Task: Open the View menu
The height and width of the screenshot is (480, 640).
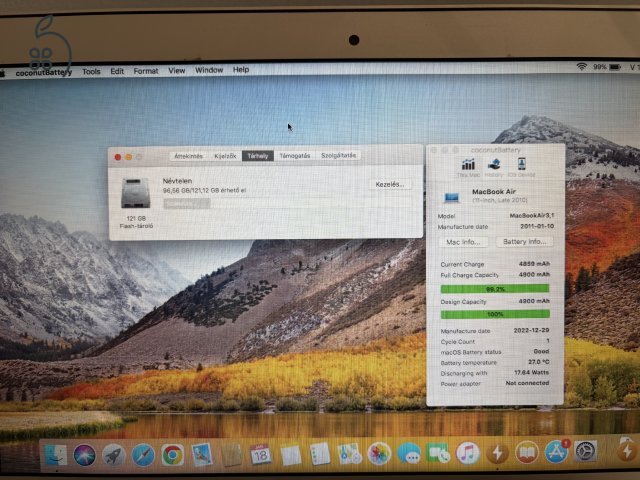Action: [177, 70]
